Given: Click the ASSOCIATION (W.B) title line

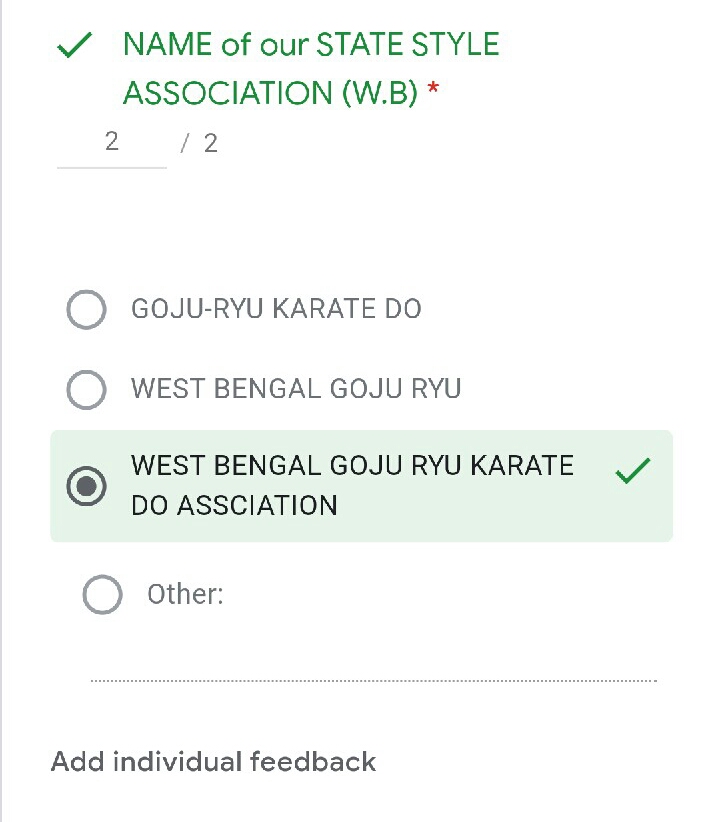Looking at the screenshot, I should point(270,93).
